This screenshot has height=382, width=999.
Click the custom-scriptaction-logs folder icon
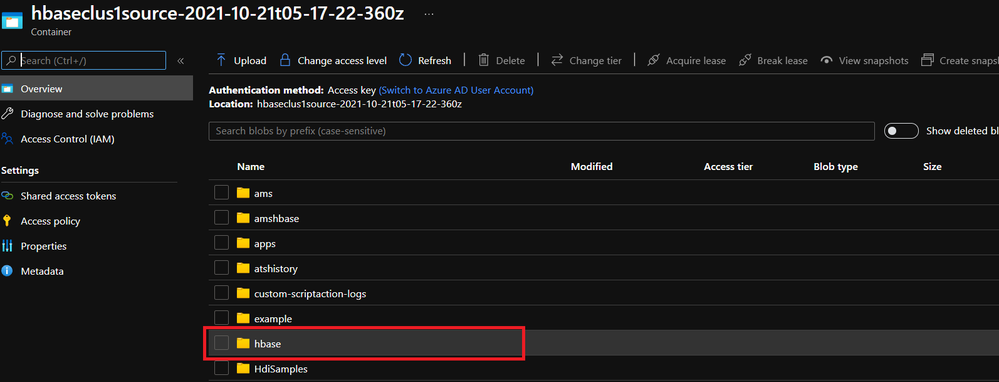pos(243,294)
